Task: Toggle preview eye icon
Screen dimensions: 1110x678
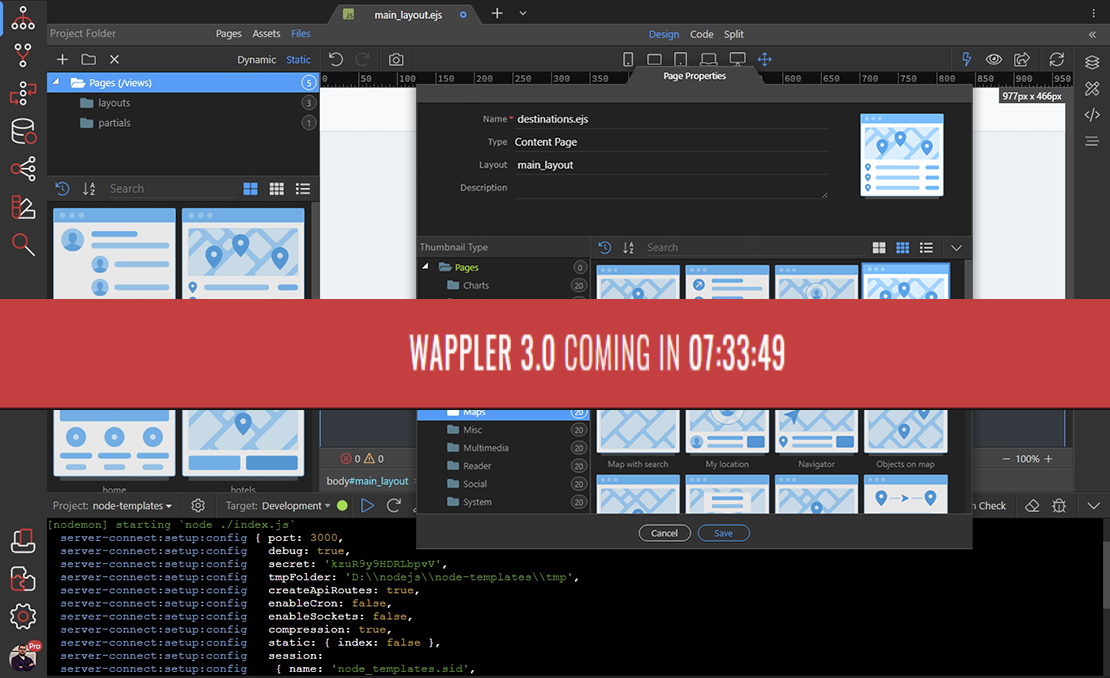Action: (x=994, y=59)
